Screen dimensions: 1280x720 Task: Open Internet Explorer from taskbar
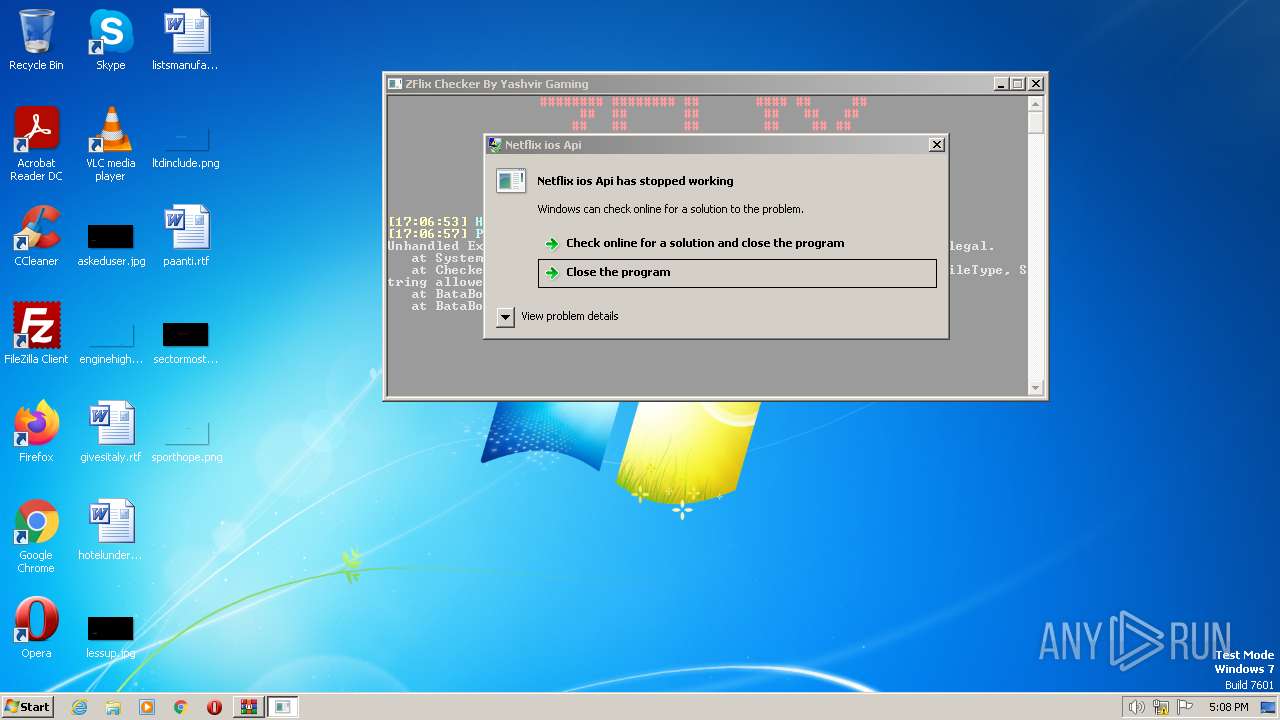point(80,707)
